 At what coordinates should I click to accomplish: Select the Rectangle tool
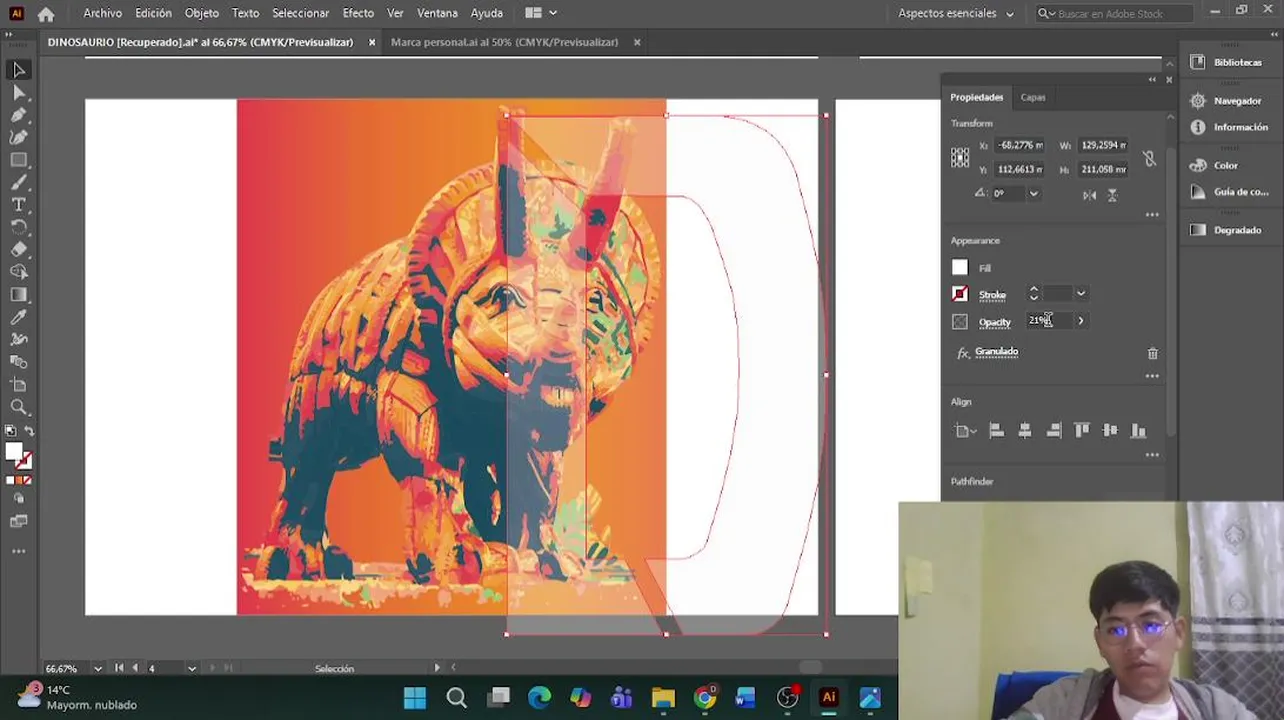tap(18, 160)
